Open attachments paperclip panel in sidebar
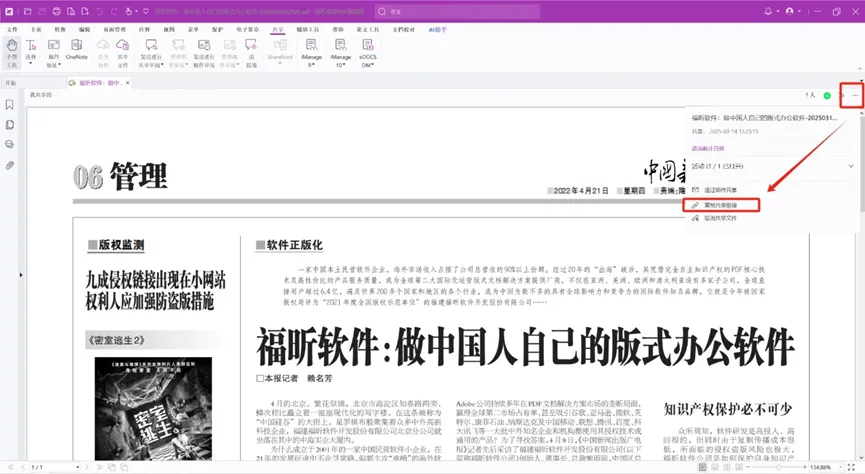Viewport: 865px width, 474px height. tap(9, 165)
